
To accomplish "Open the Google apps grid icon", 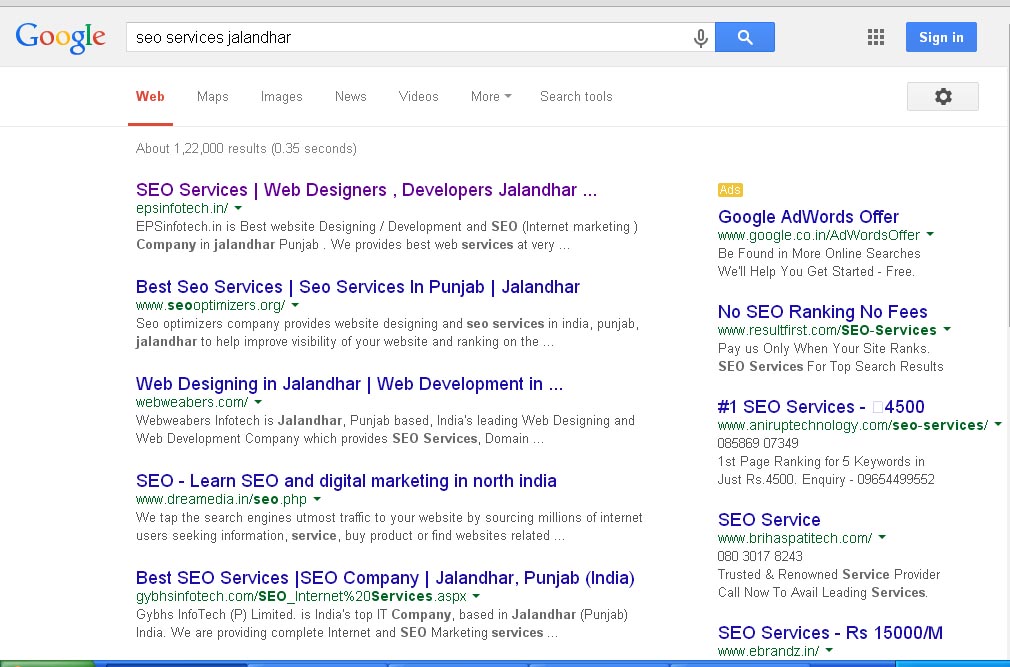I will [875, 37].
